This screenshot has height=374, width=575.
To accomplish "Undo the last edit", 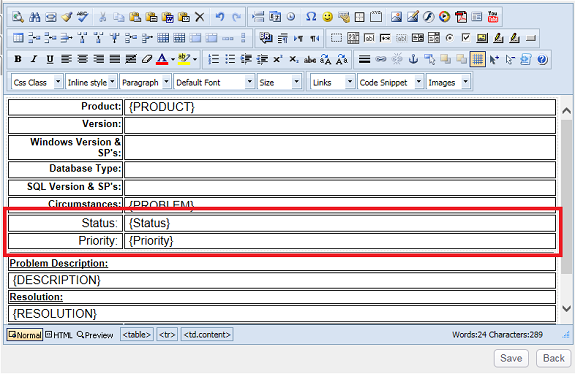I will point(220,17).
